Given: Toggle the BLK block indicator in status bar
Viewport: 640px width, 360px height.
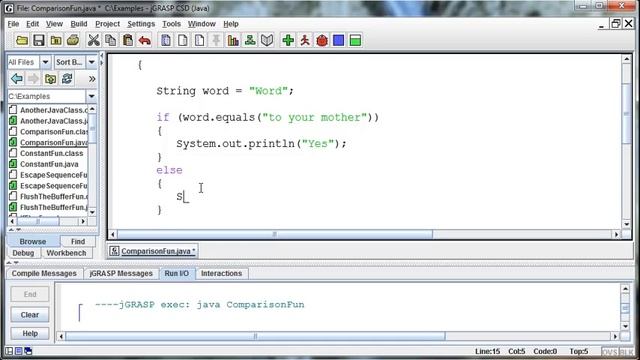Looking at the screenshot, I should coord(627,351).
